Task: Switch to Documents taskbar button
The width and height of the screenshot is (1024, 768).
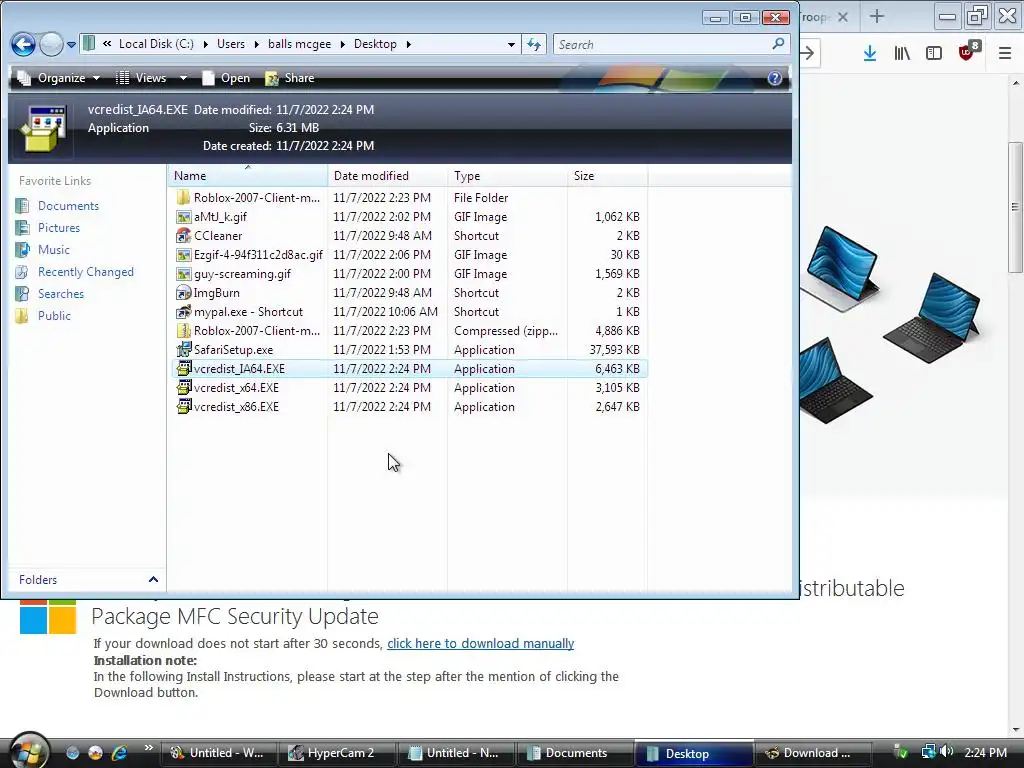Action: (x=575, y=753)
